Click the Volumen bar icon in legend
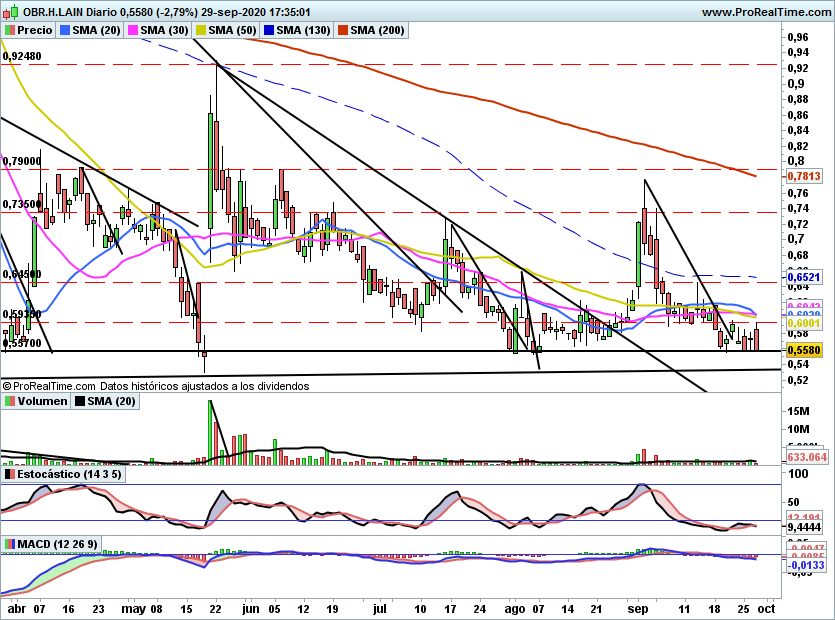 10,402
